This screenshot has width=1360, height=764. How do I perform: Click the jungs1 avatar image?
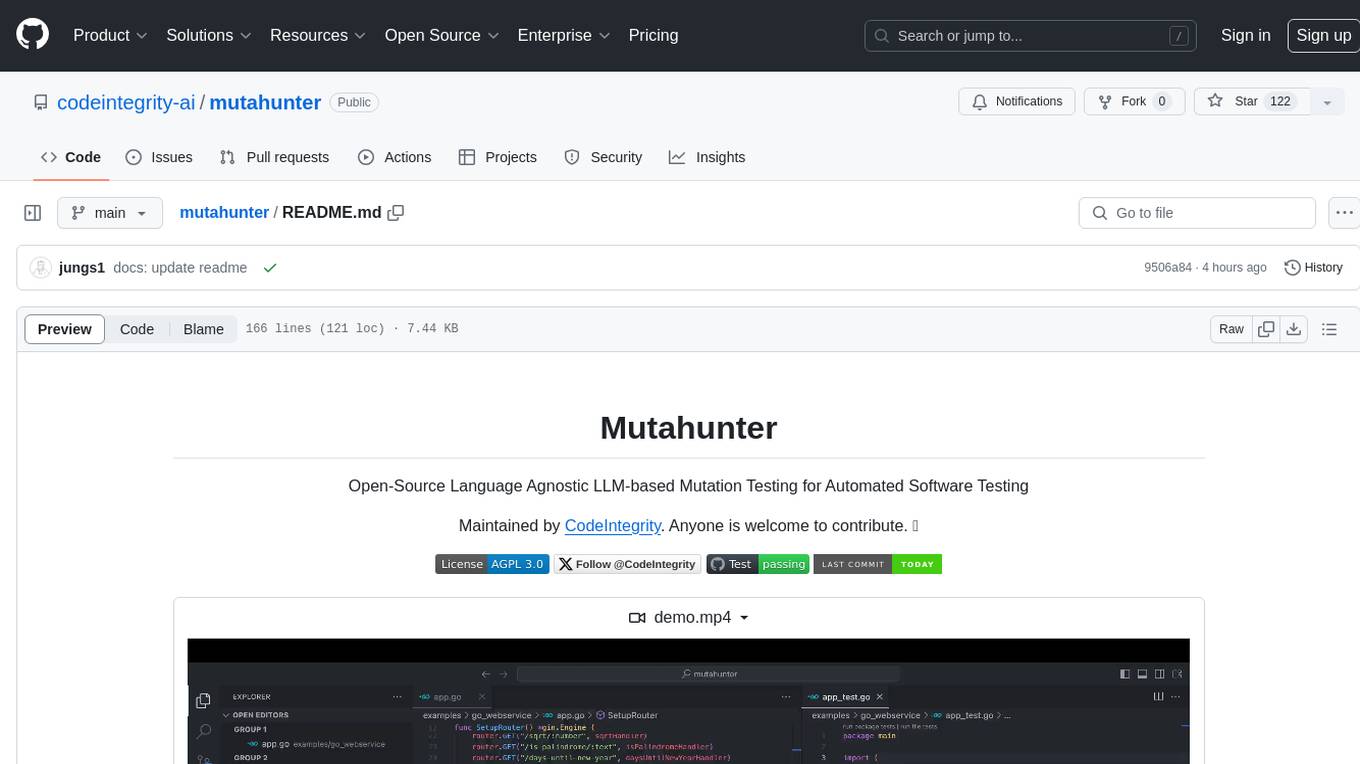(x=41, y=268)
